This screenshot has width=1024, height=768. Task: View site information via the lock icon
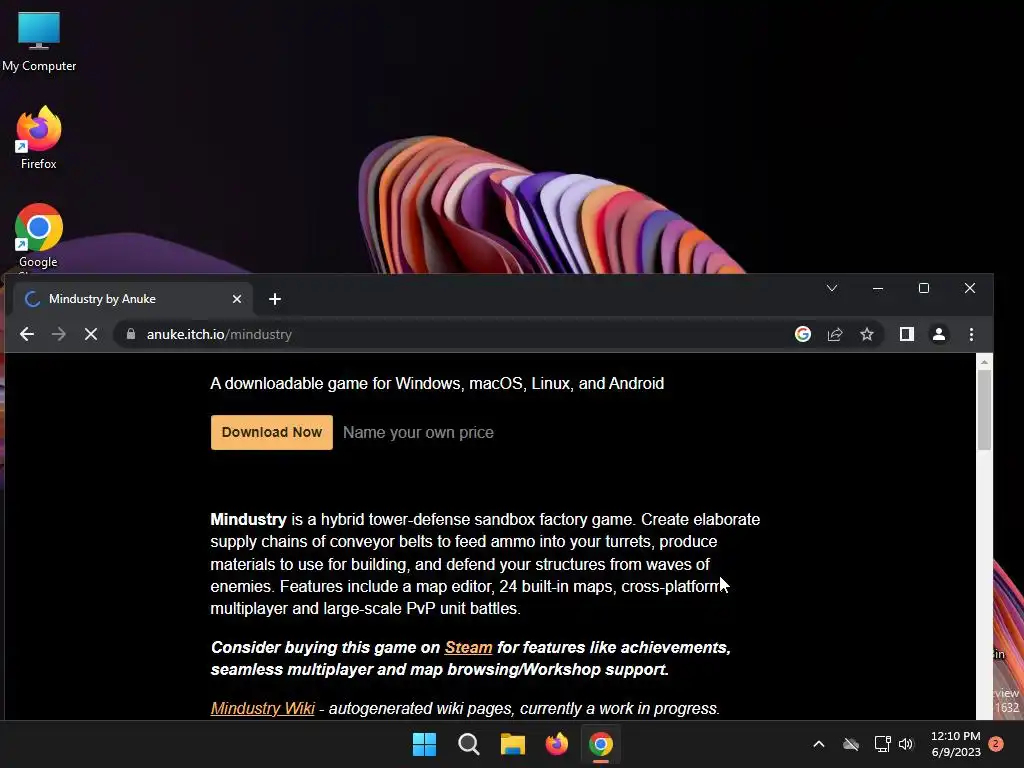click(131, 334)
